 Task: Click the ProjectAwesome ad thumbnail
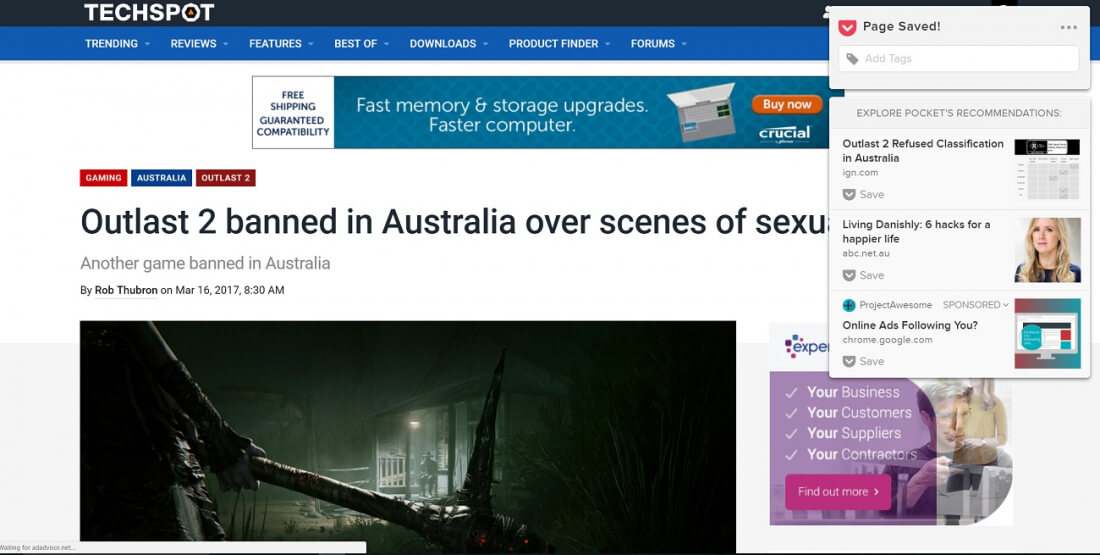tap(1047, 333)
